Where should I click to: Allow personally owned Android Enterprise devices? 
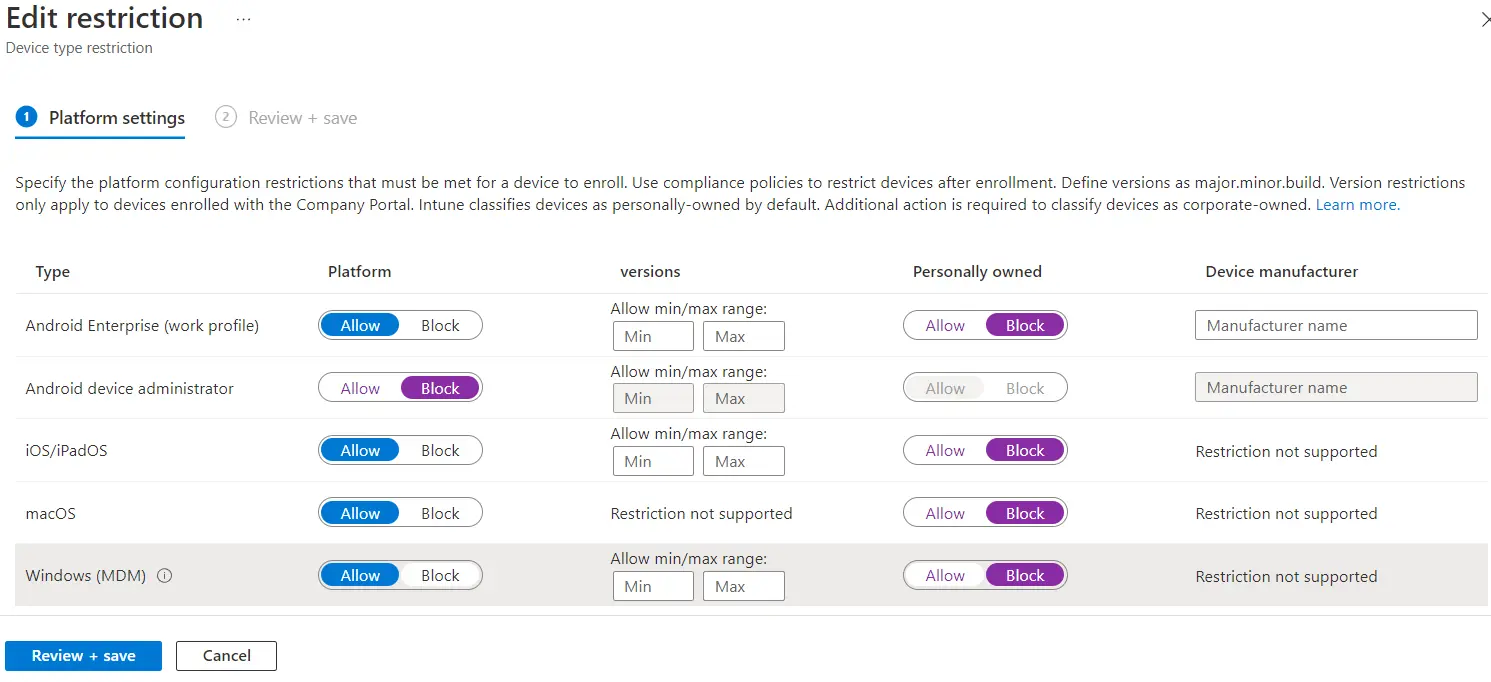945,326
